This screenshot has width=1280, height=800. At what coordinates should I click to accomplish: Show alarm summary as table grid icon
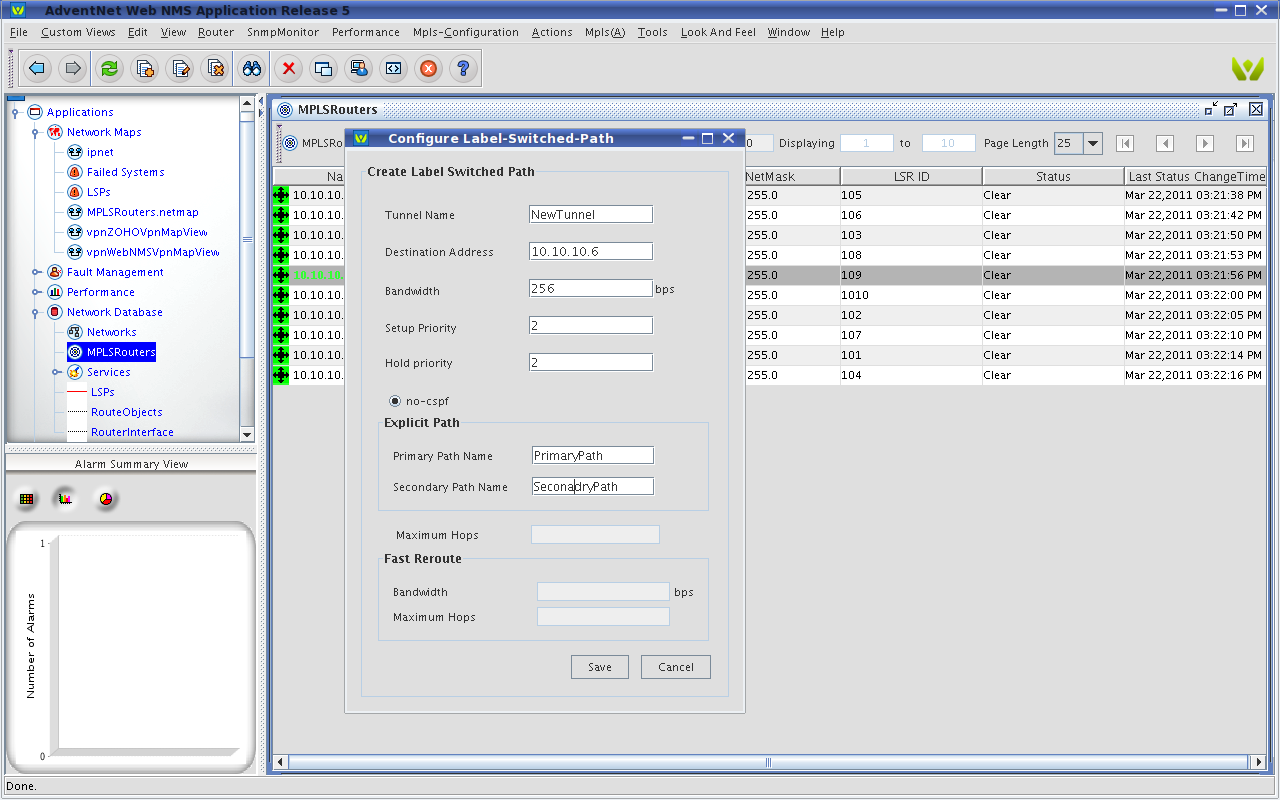coord(27,498)
